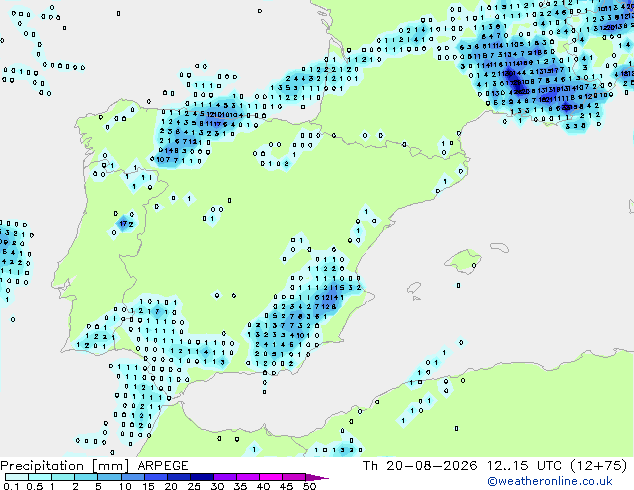Click the legend value '0.1'

coord(11,486)
